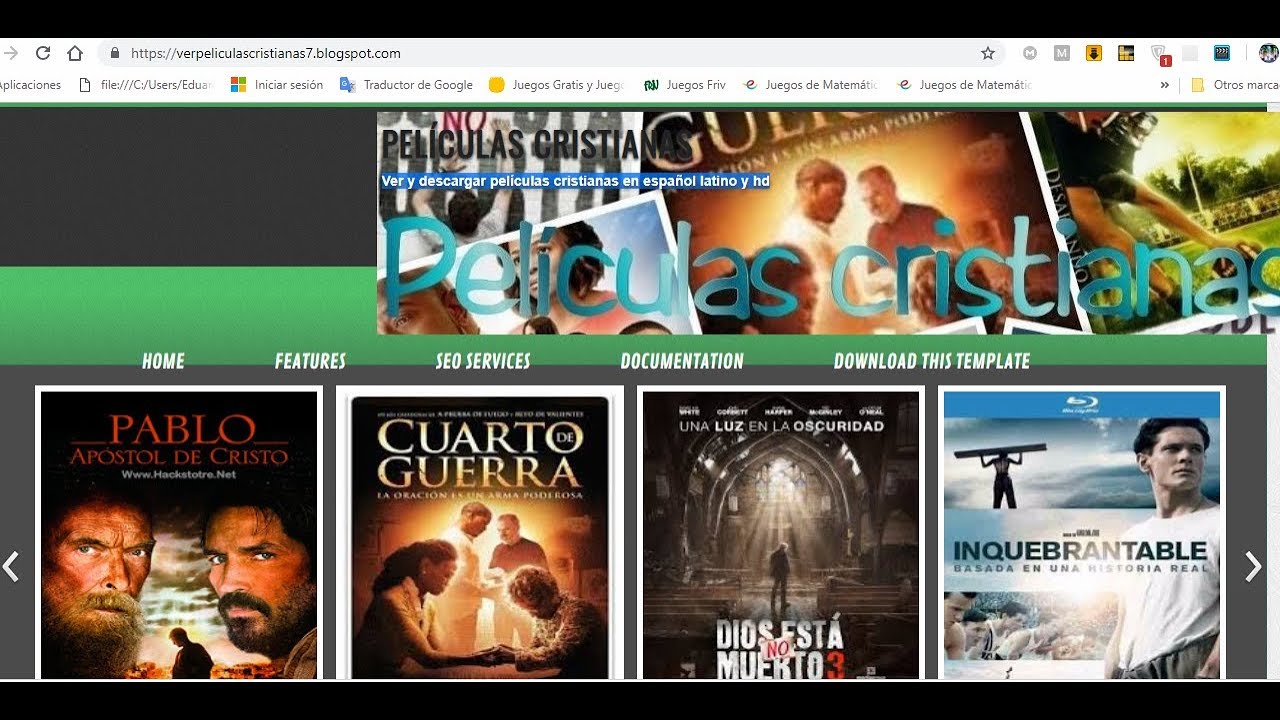This screenshot has height=720, width=1280.
Task: Go to the browser home page icon
Action: tap(75, 53)
